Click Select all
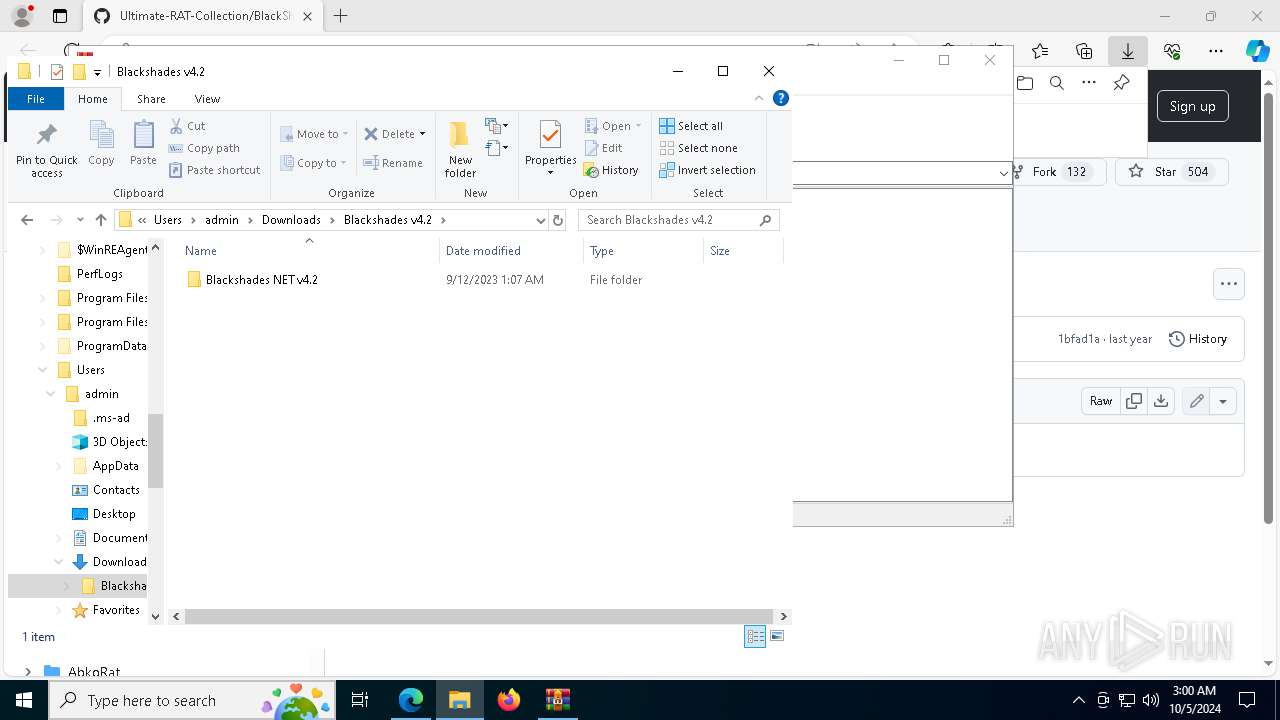Screen dimensions: 1280x720 click(x=691, y=126)
